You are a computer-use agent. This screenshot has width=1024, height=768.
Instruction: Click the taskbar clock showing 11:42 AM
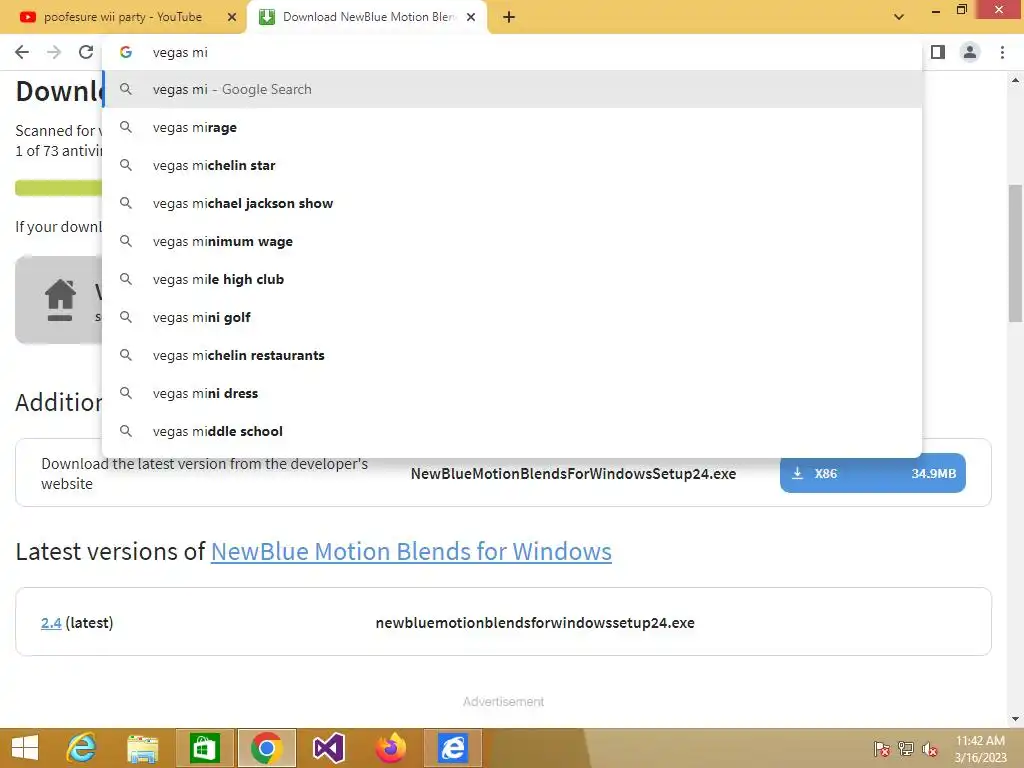[x=980, y=749]
